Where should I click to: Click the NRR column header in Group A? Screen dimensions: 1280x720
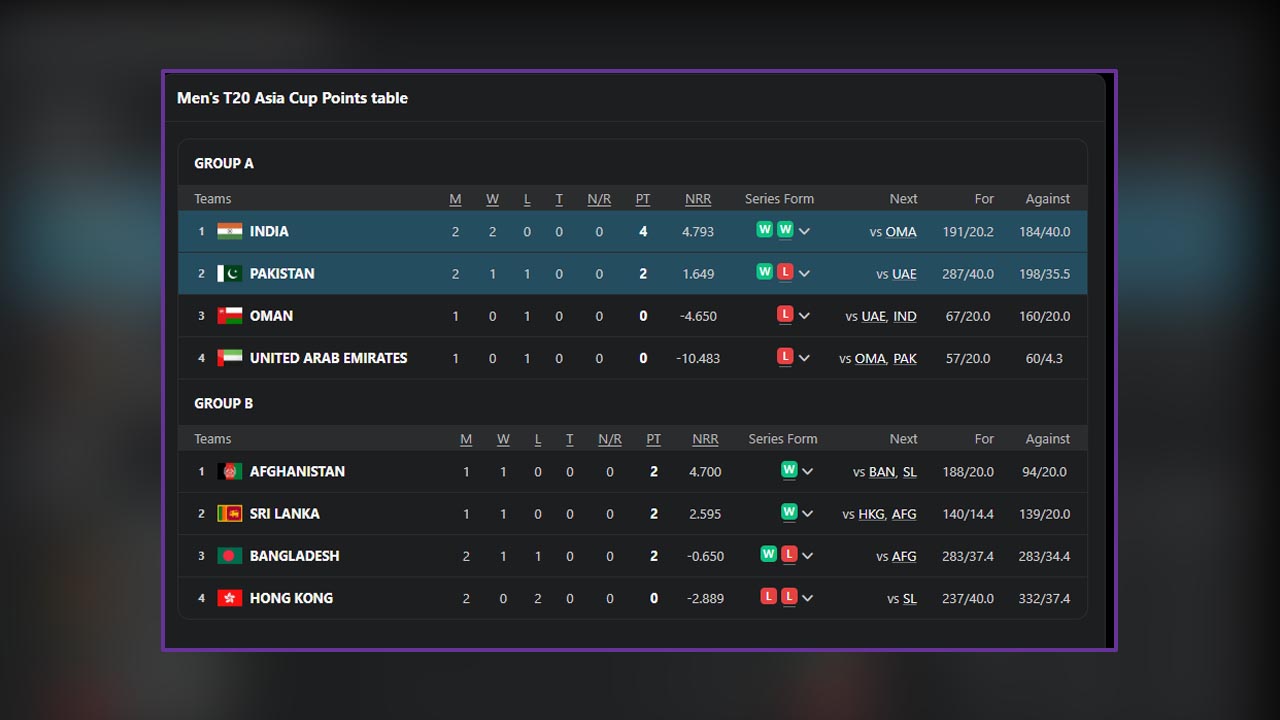(x=698, y=199)
